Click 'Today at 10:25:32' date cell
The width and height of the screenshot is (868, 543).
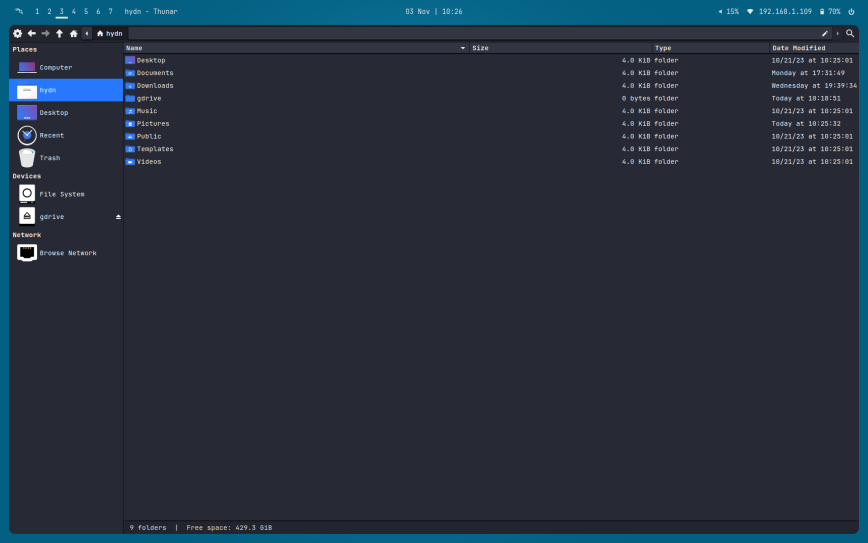pos(806,124)
